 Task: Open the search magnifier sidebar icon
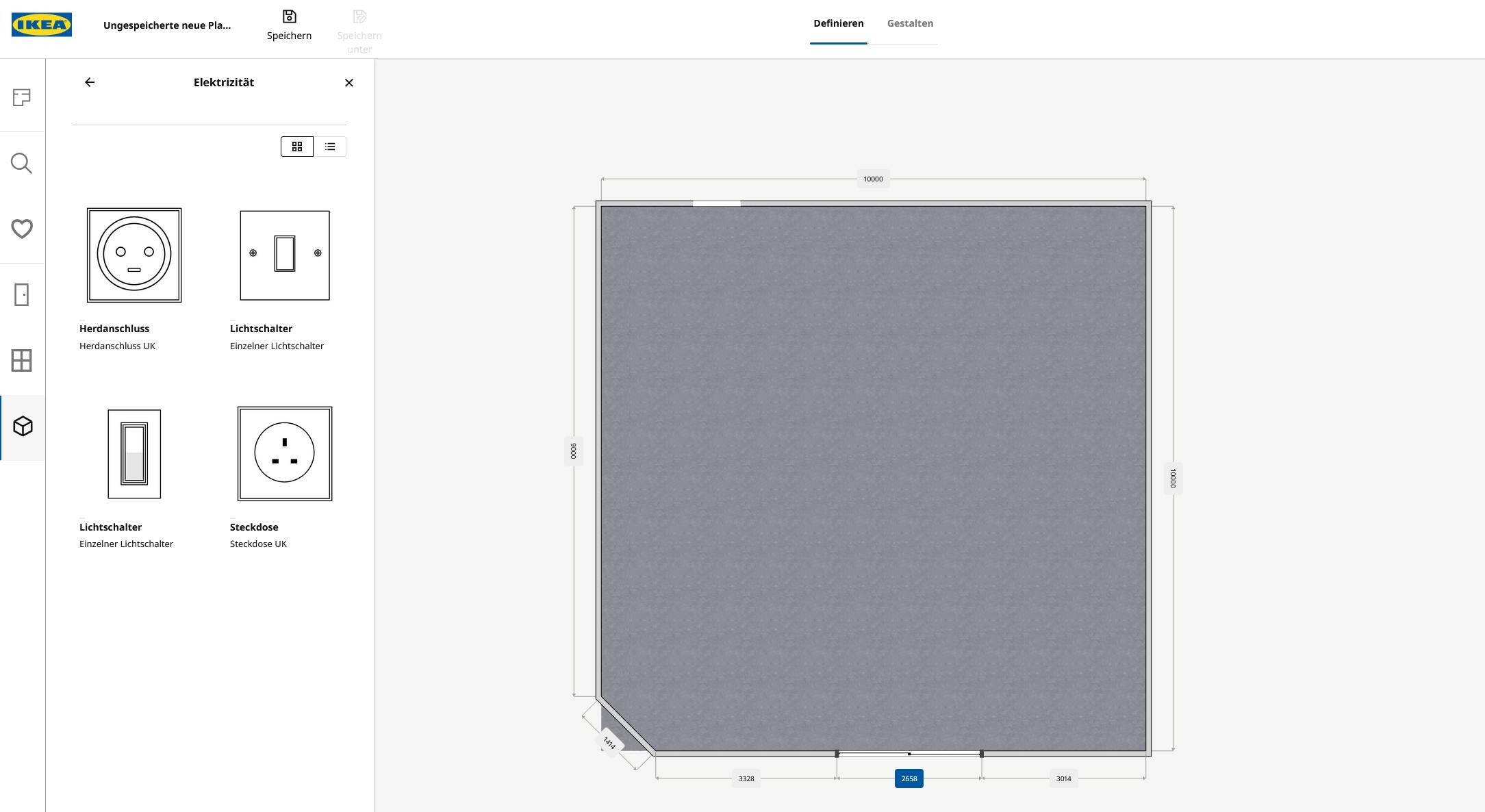(x=22, y=163)
